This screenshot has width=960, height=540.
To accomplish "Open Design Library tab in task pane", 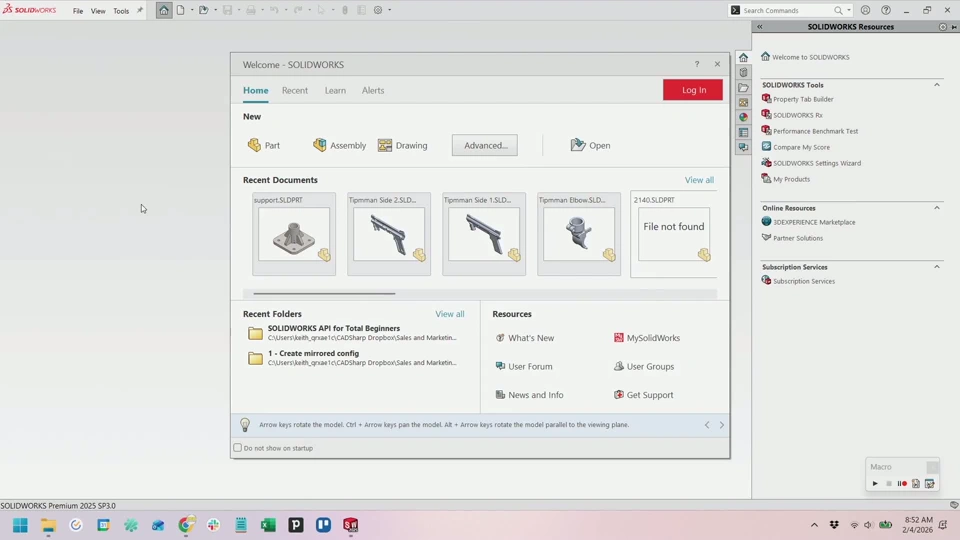I will (x=743, y=72).
